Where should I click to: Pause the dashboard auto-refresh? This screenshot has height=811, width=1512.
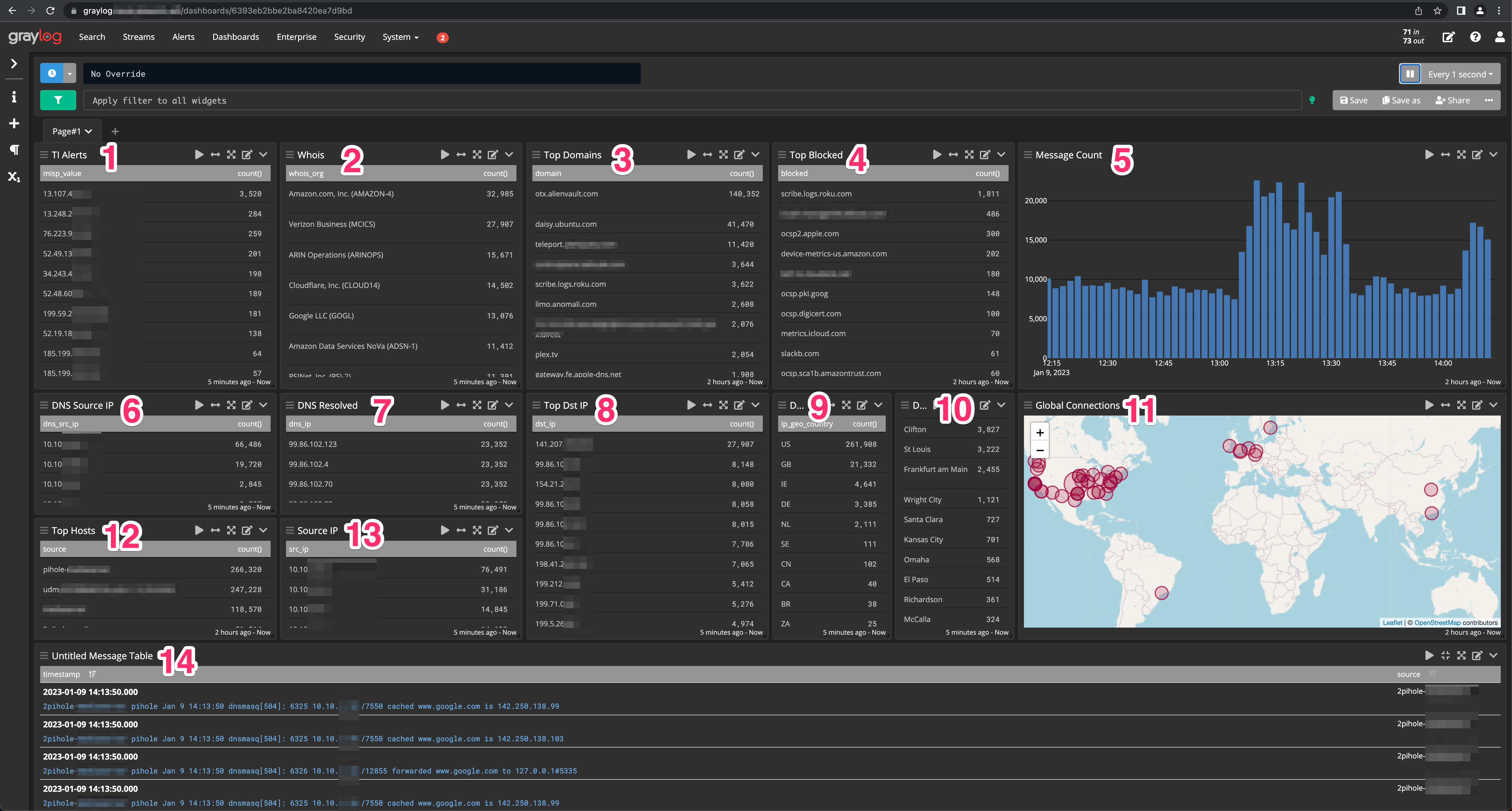pyautogui.click(x=1411, y=73)
